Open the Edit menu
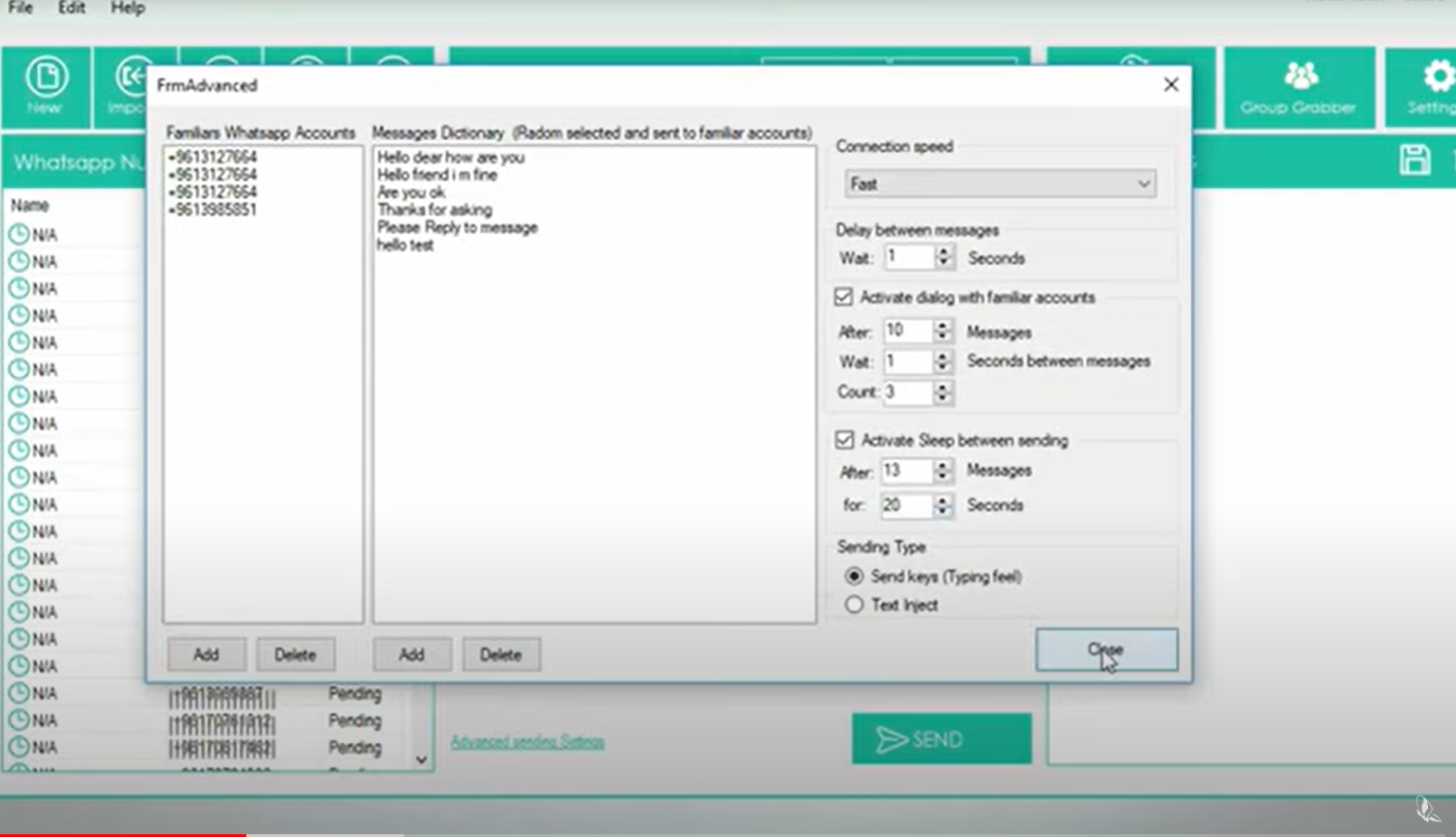The height and width of the screenshot is (837, 1456). pos(71,8)
